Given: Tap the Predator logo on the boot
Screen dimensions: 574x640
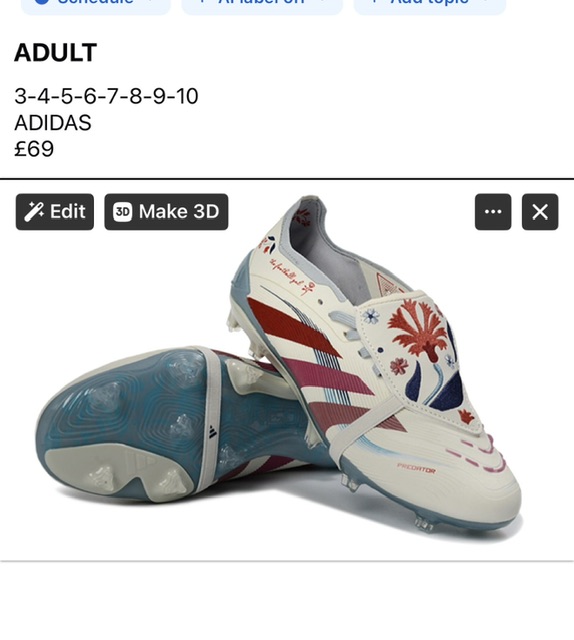Looking at the screenshot, I should click(x=416, y=468).
